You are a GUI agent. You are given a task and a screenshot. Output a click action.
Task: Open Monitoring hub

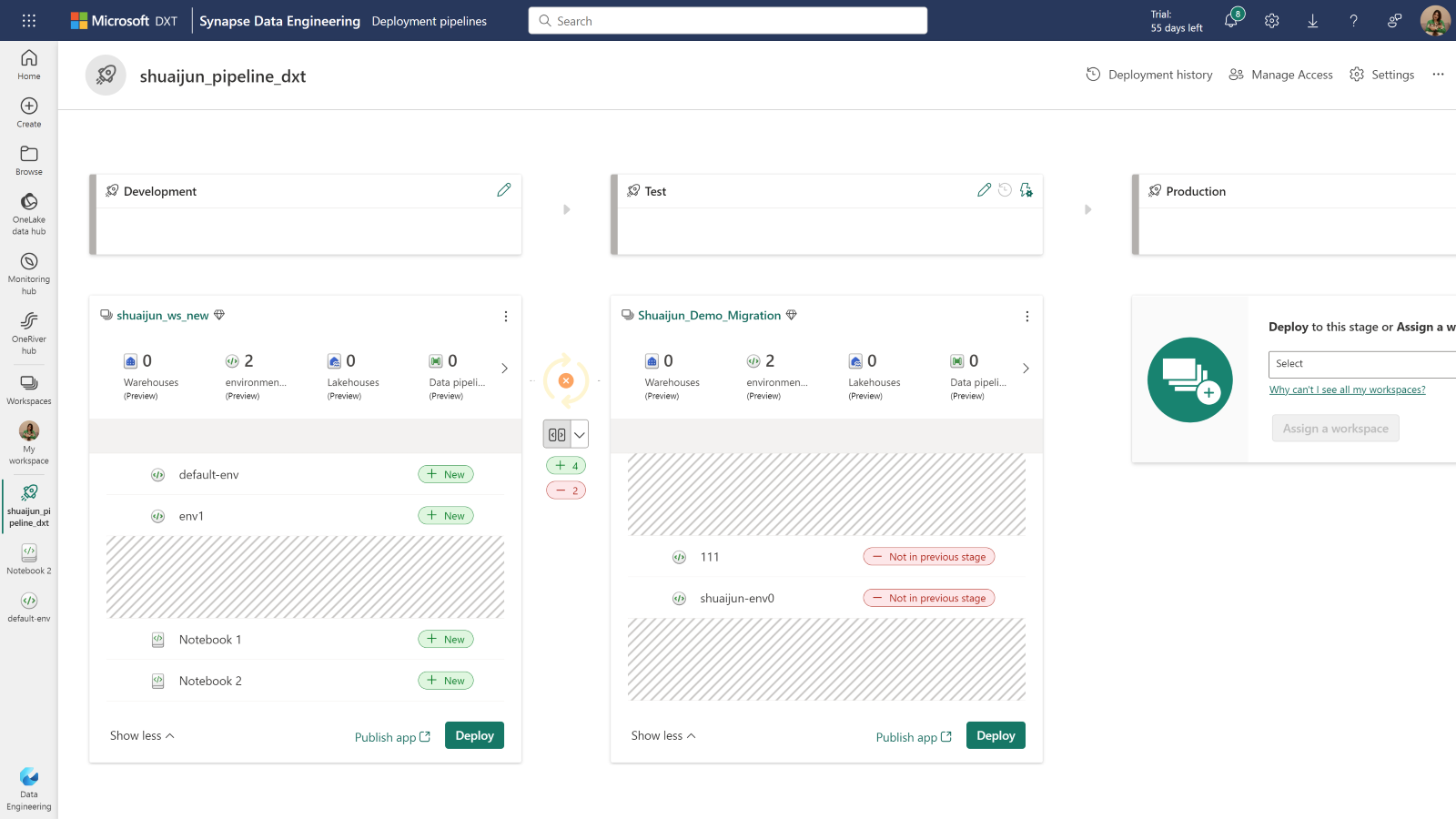click(29, 273)
